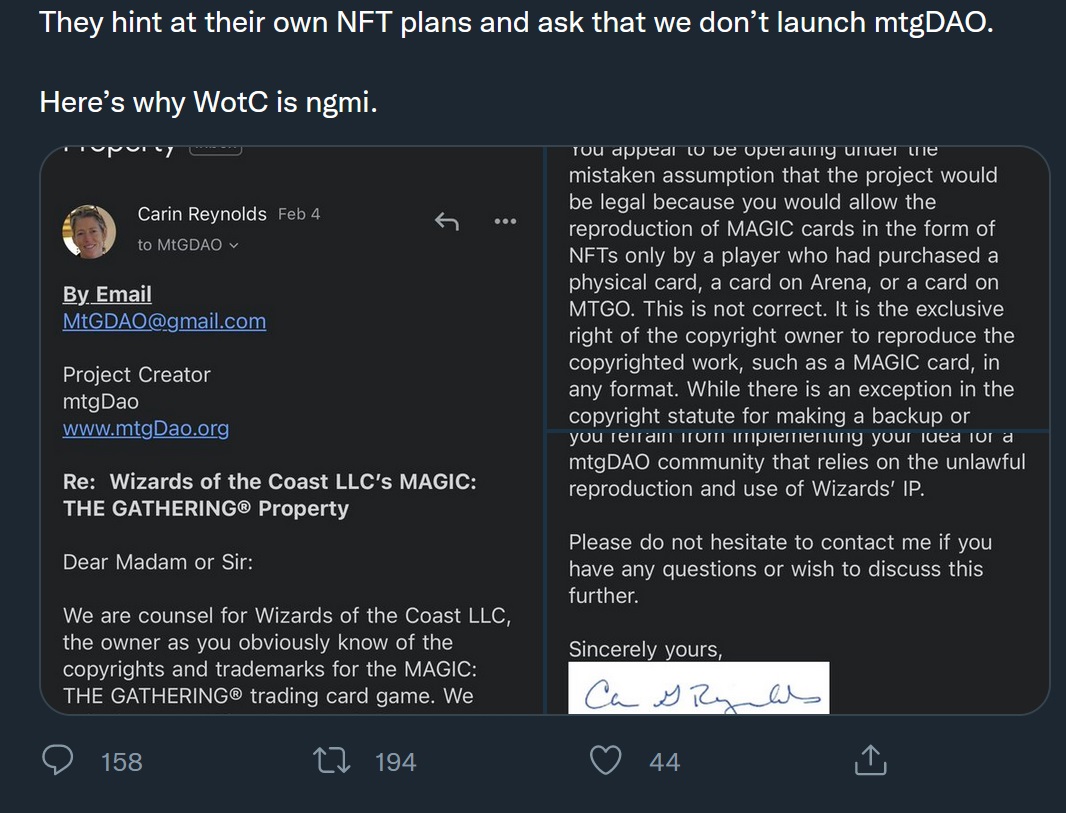The height and width of the screenshot is (813, 1066).
Task: Open the share upload icon
Action: click(x=870, y=760)
